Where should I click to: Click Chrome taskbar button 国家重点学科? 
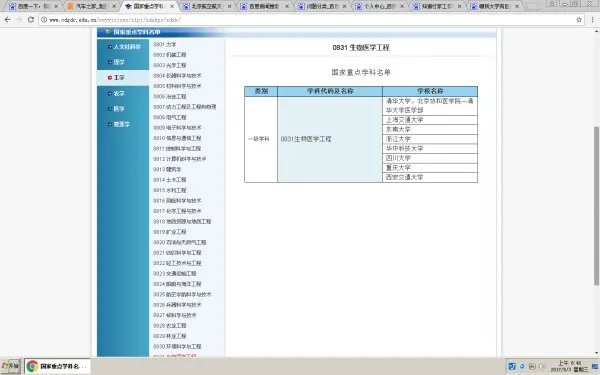57,366
